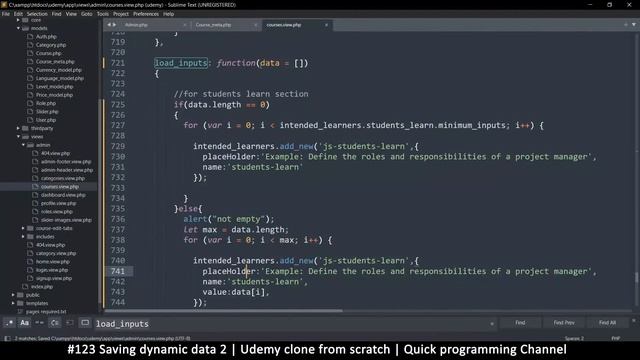Open Role.php in sidebar
The image size is (640, 360).
click(x=46, y=103)
